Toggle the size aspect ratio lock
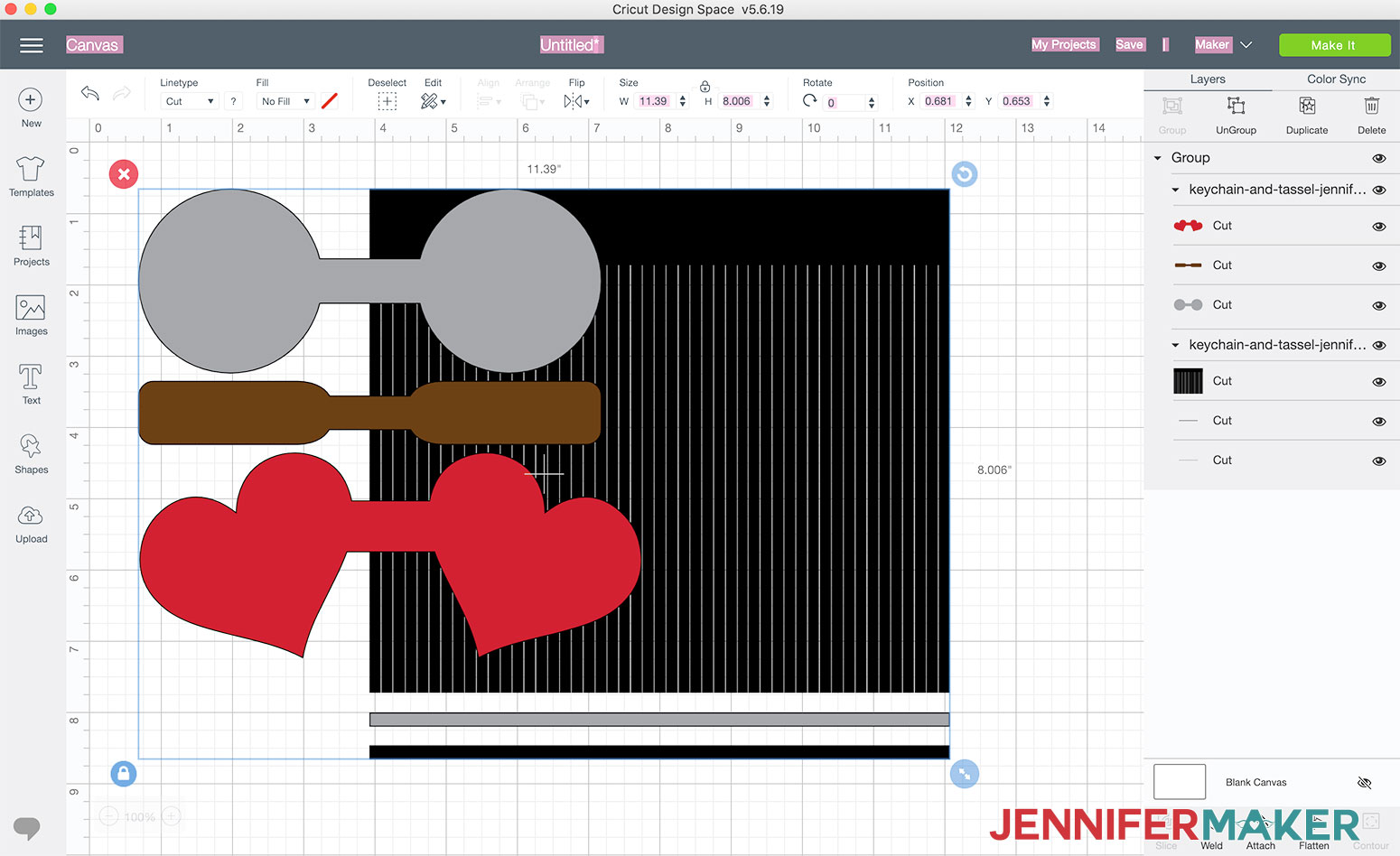 705,87
